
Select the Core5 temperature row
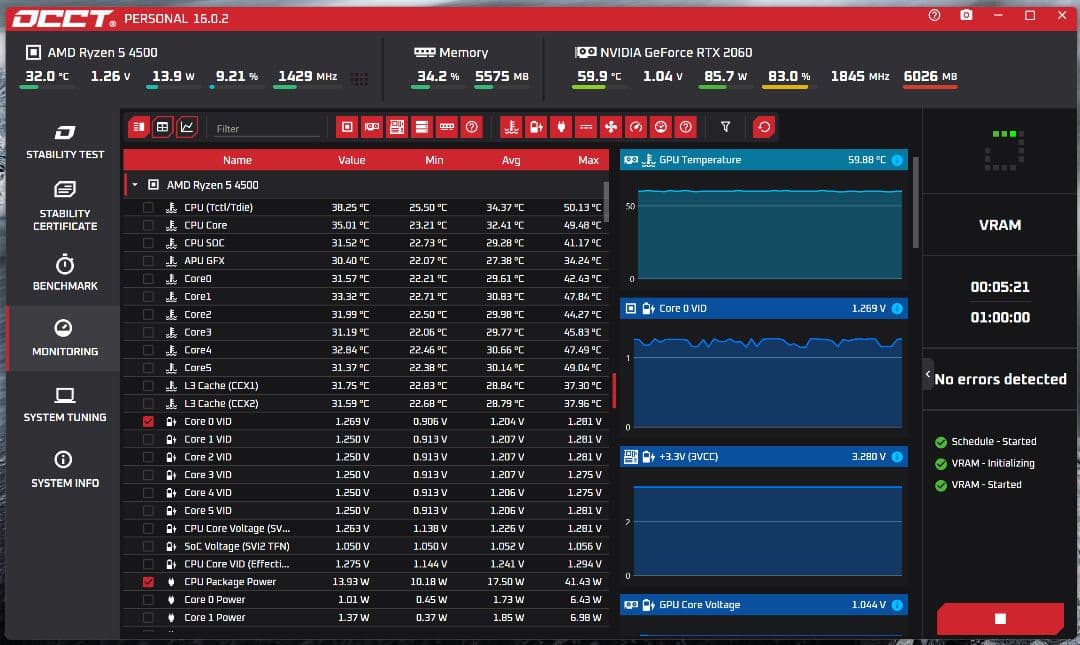[365, 368]
